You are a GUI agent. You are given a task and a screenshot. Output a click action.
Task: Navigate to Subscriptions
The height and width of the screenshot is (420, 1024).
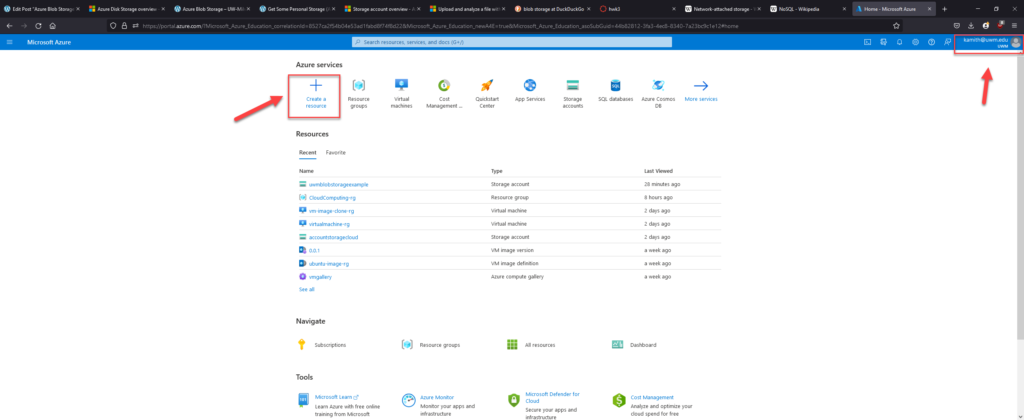click(x=330, y=345)
